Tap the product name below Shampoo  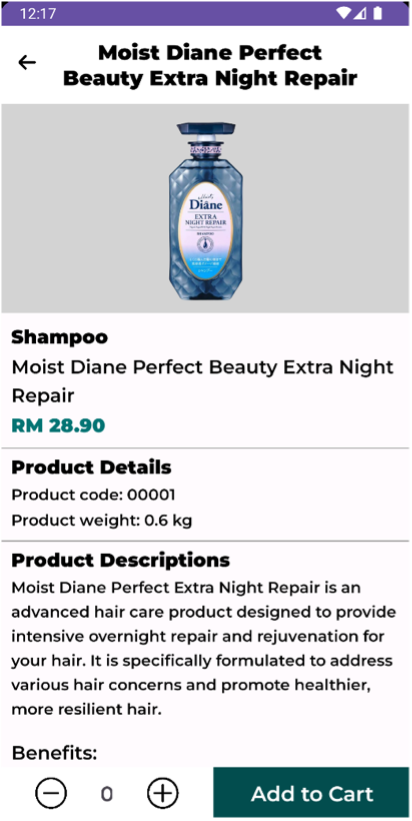[x=202, y=381]
